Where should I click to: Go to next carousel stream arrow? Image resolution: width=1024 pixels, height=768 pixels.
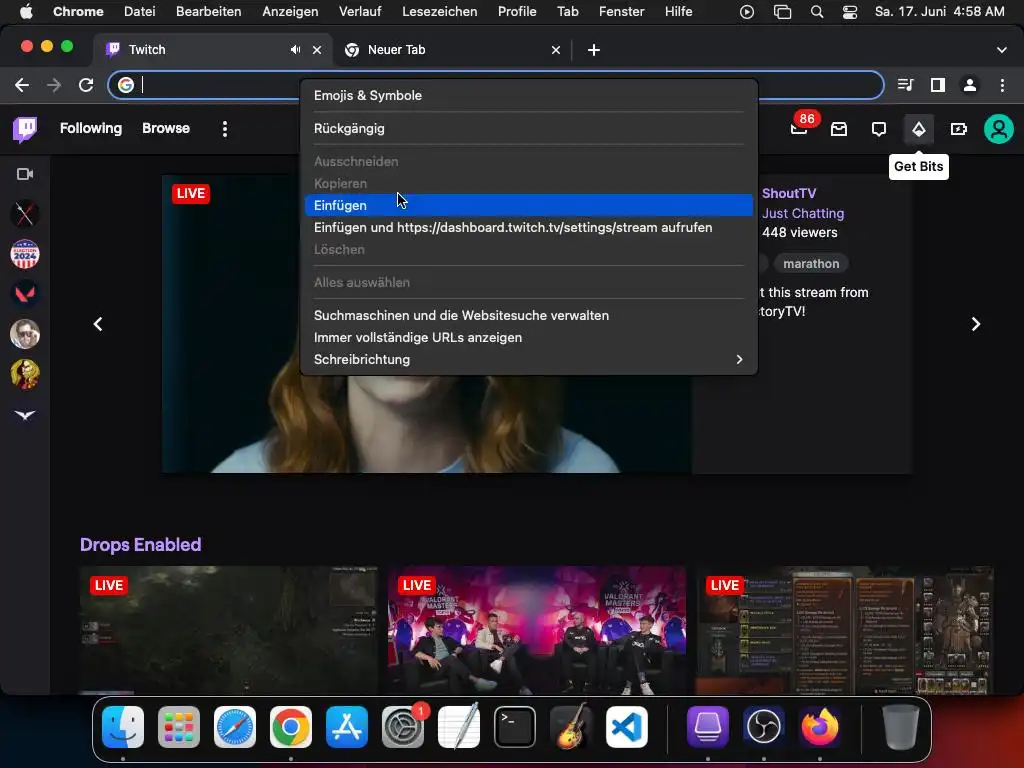(976, 324)
